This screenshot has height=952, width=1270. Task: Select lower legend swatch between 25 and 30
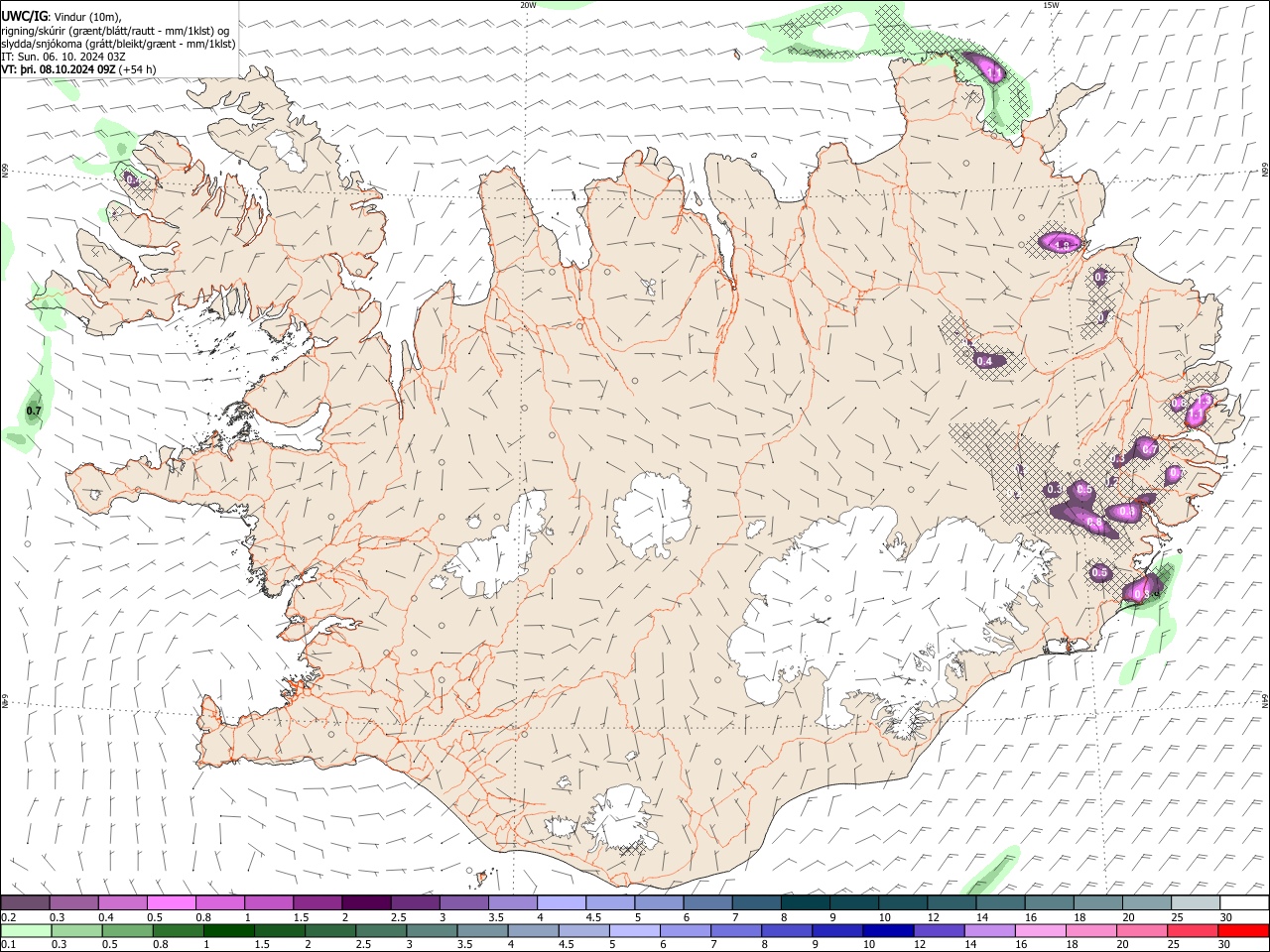pyautogui.click(x=1194, y=930)
